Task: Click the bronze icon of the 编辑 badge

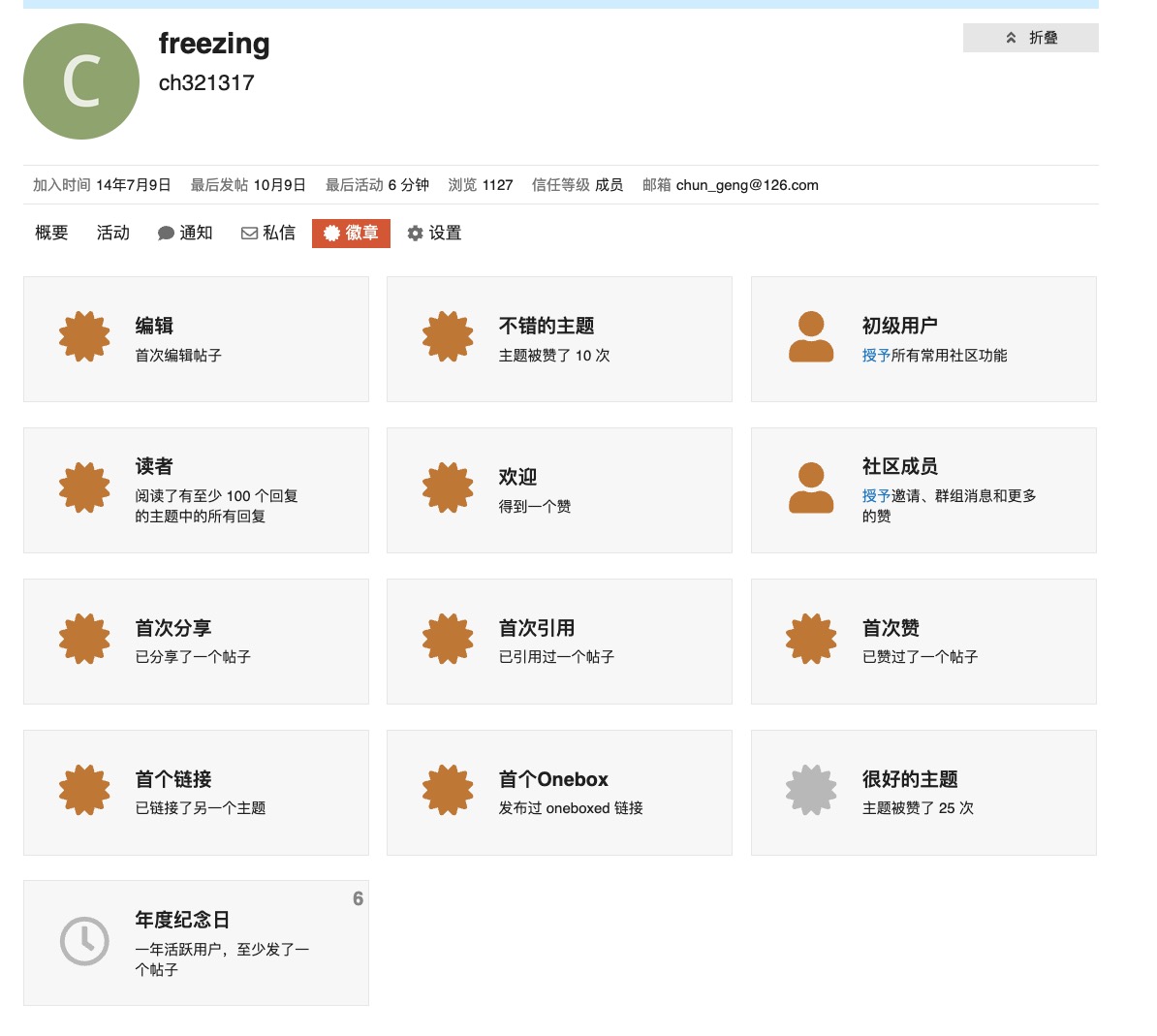Action: (84, 336)
